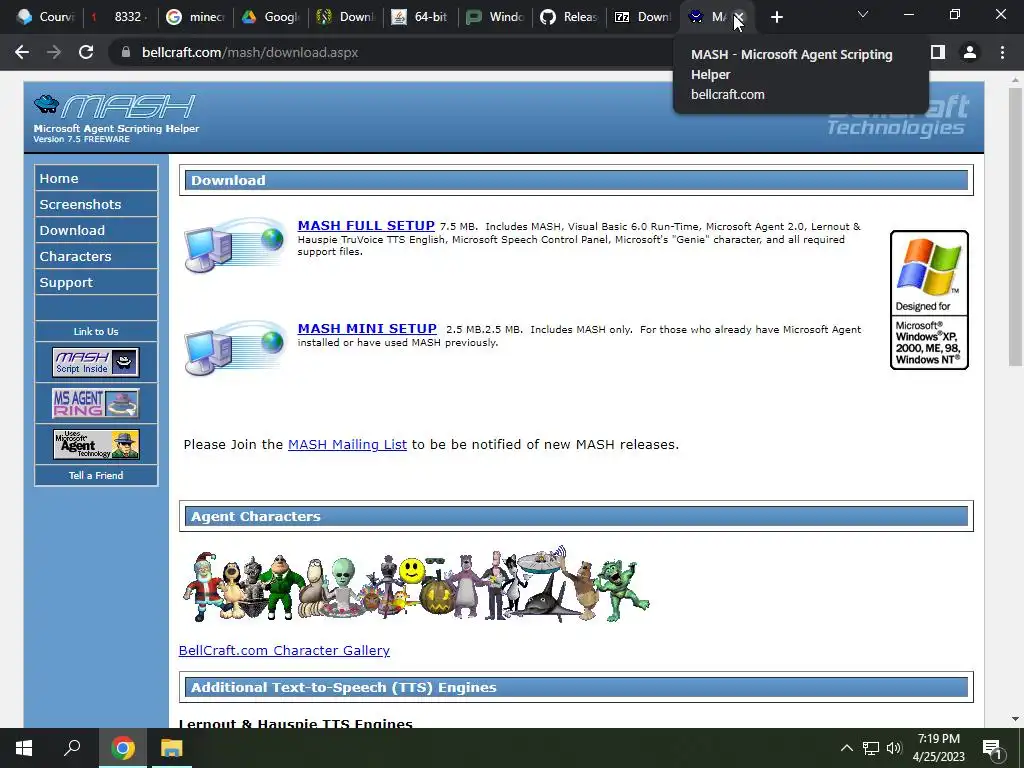Open the Chrome profile avatar icon

tap(970, 52)
